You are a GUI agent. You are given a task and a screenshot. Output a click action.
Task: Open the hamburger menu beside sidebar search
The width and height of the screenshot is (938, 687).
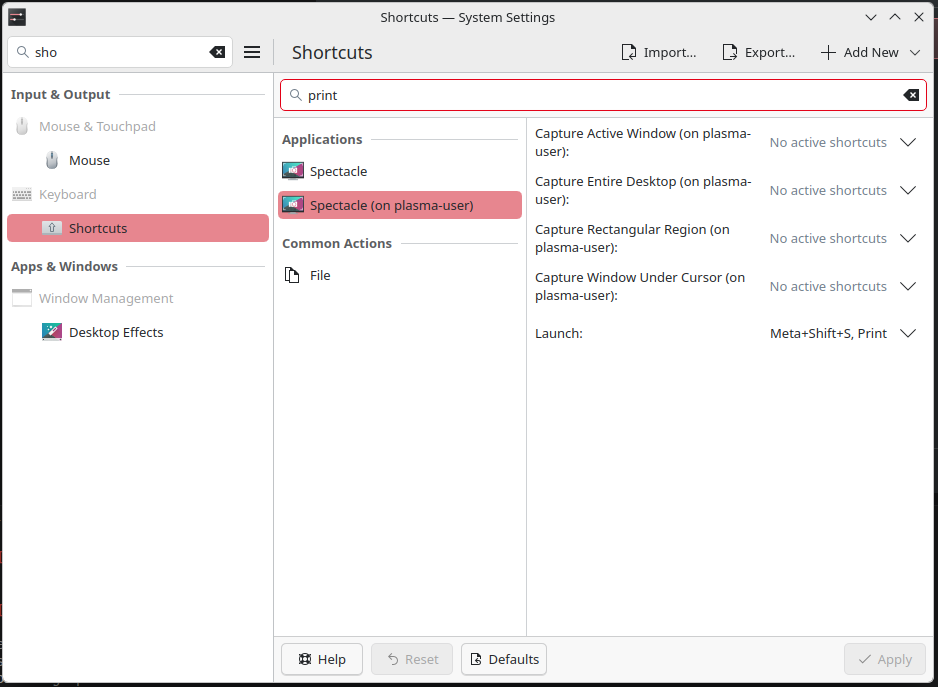pyautogui.click(x=252, y=52)
